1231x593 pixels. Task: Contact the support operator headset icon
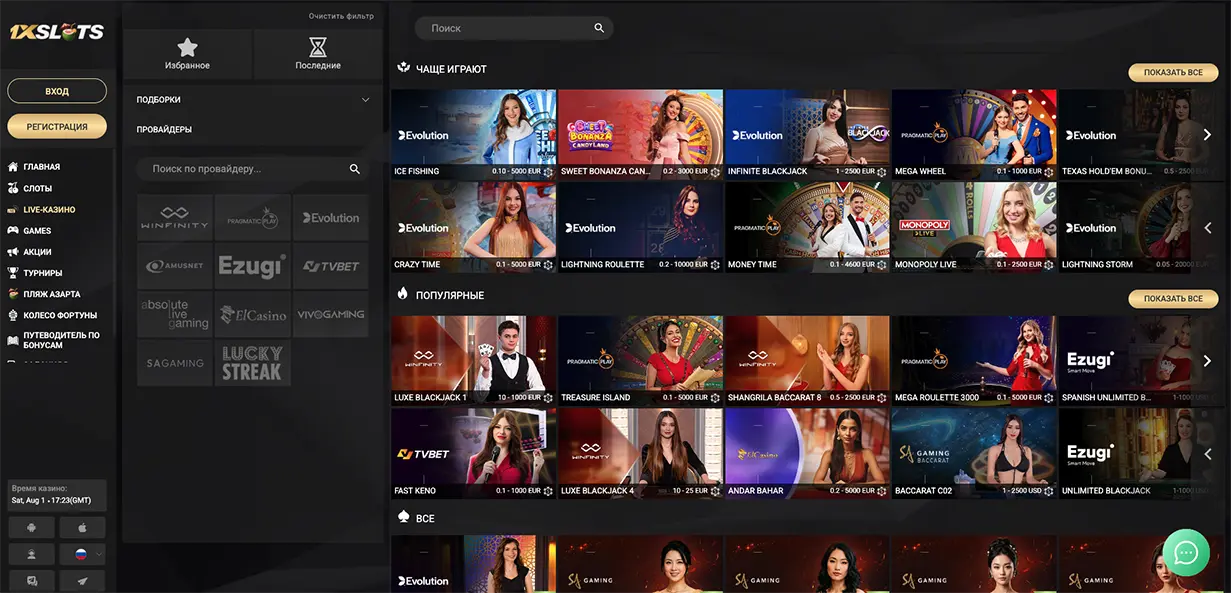point(32,553)
